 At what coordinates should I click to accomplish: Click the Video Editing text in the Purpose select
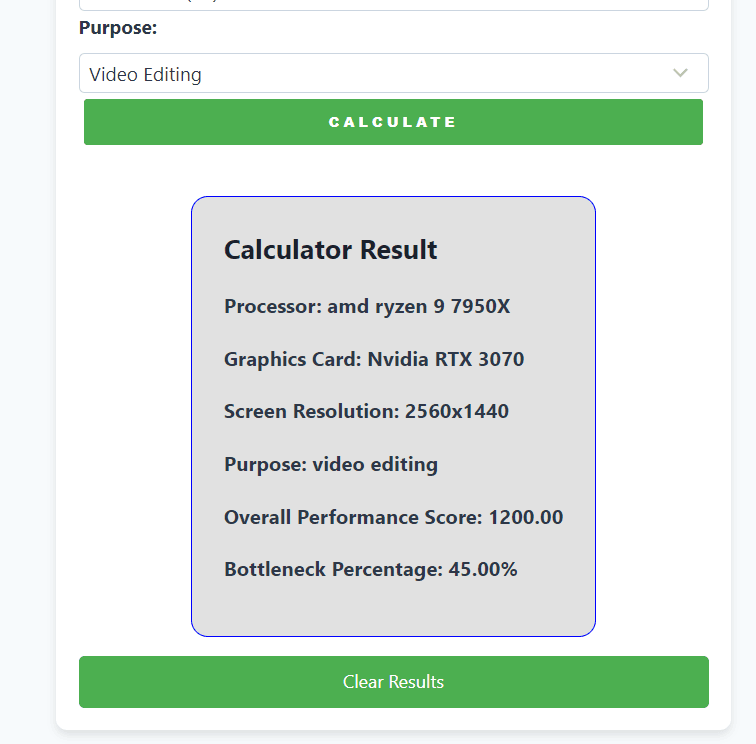pos(145,75)
